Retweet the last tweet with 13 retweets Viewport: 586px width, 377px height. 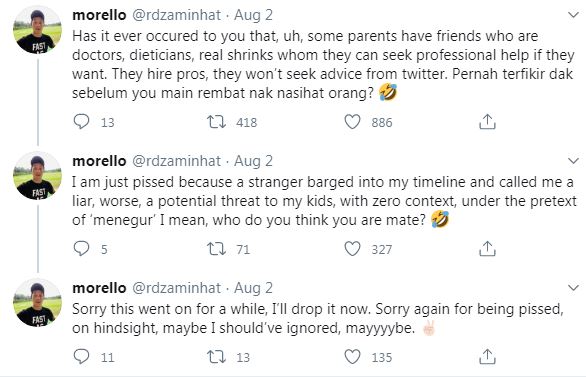coord(217,357)
